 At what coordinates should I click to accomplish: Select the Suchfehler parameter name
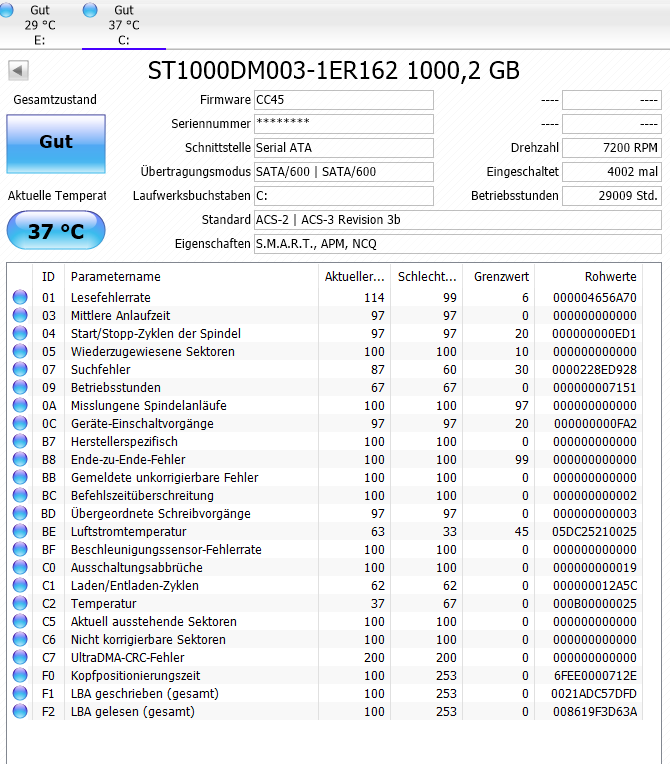[100, 370]
